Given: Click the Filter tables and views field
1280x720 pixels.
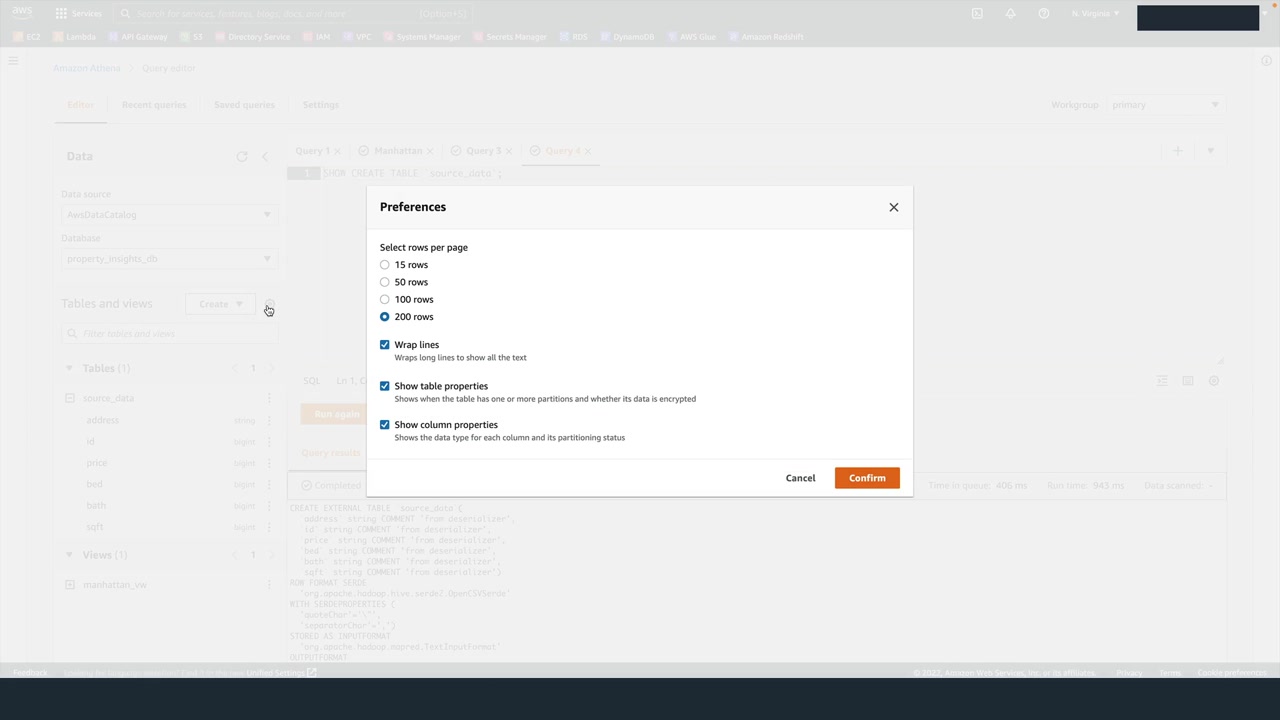Looking at the screenshot, I should coord(168,334).
